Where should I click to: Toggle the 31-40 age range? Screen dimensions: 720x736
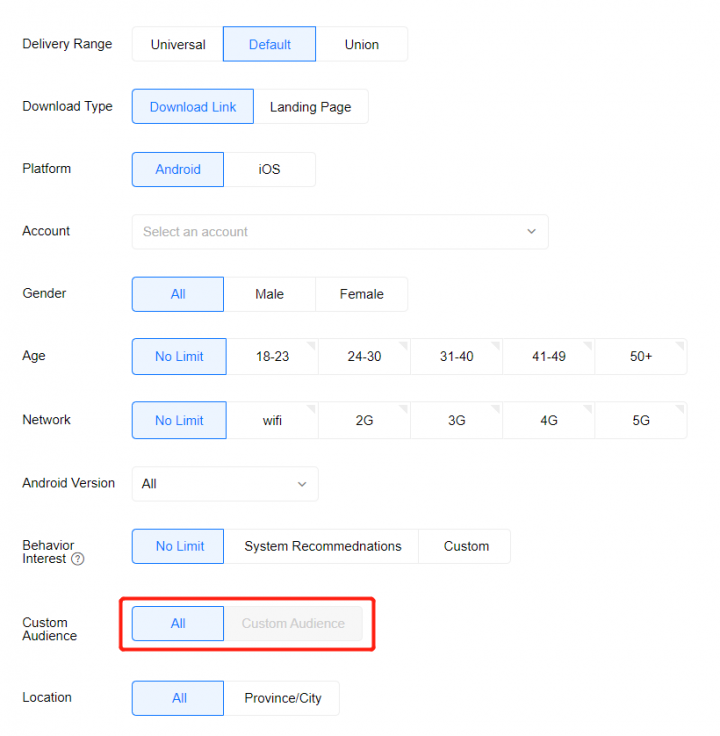456,357
